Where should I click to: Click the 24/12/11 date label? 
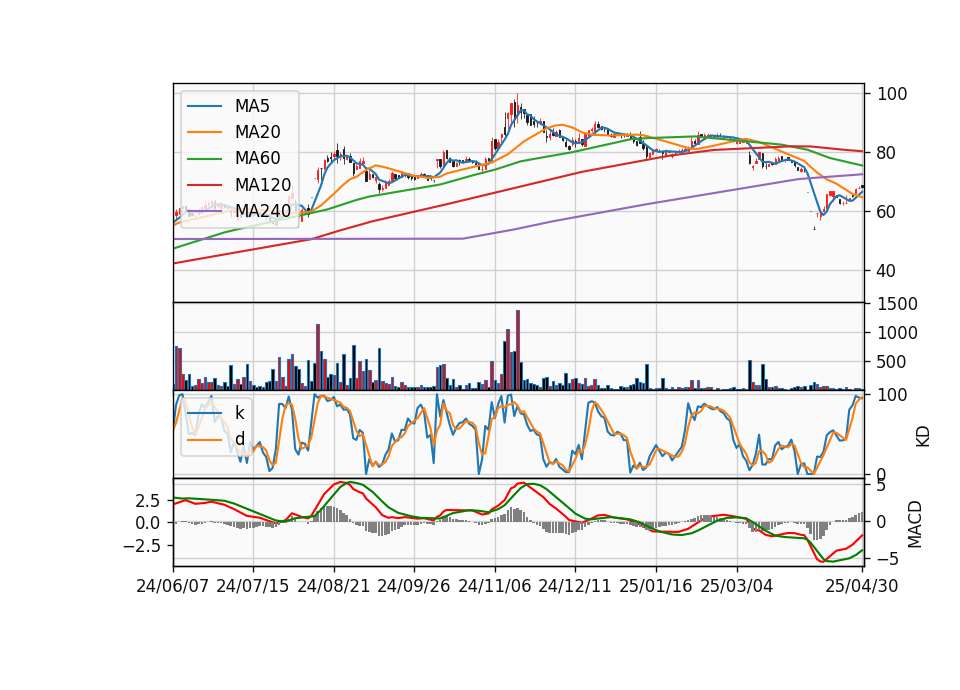click(575, 586)
